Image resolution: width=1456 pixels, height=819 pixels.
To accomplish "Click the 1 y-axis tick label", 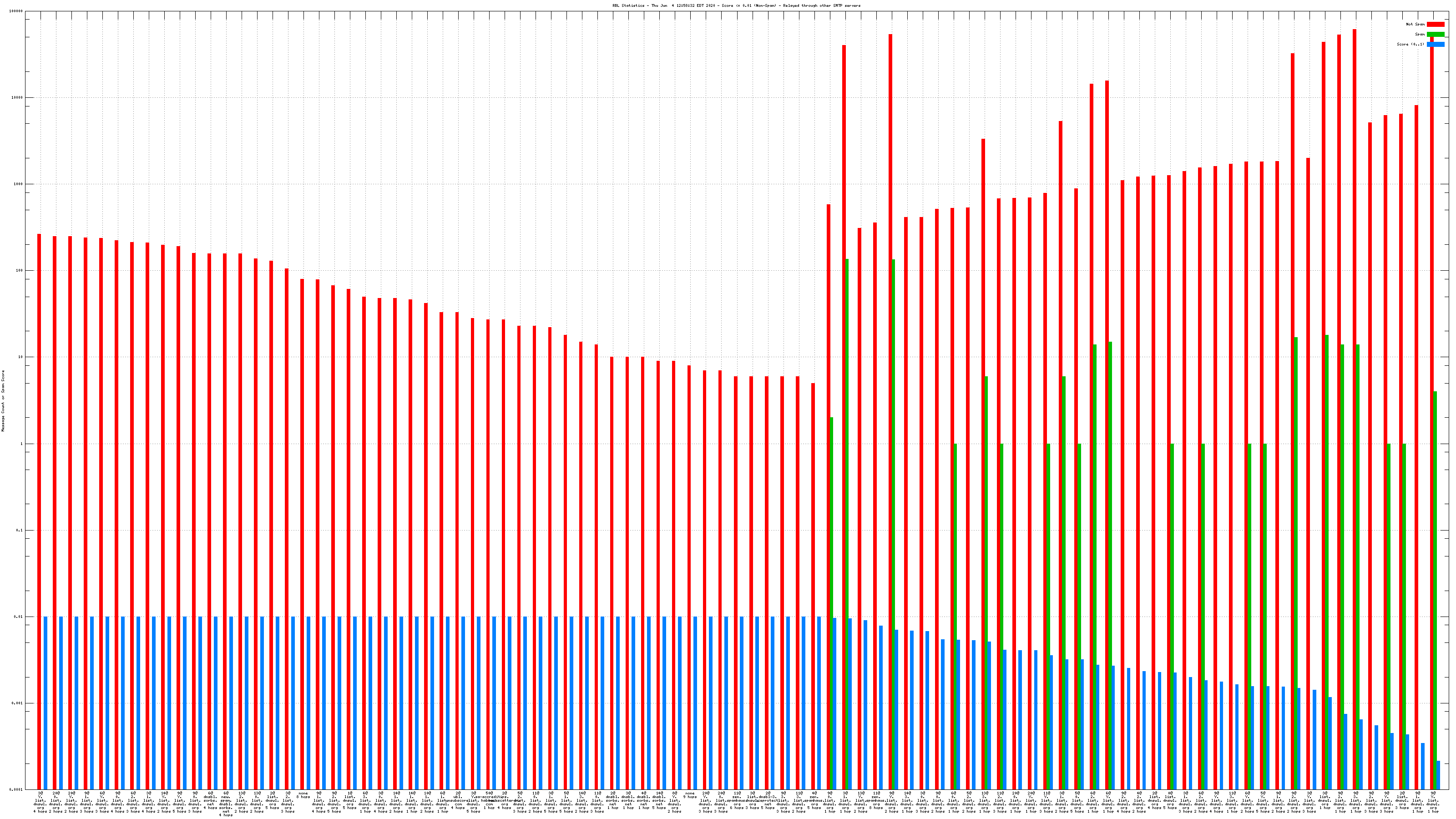I will tap(21, 444).
